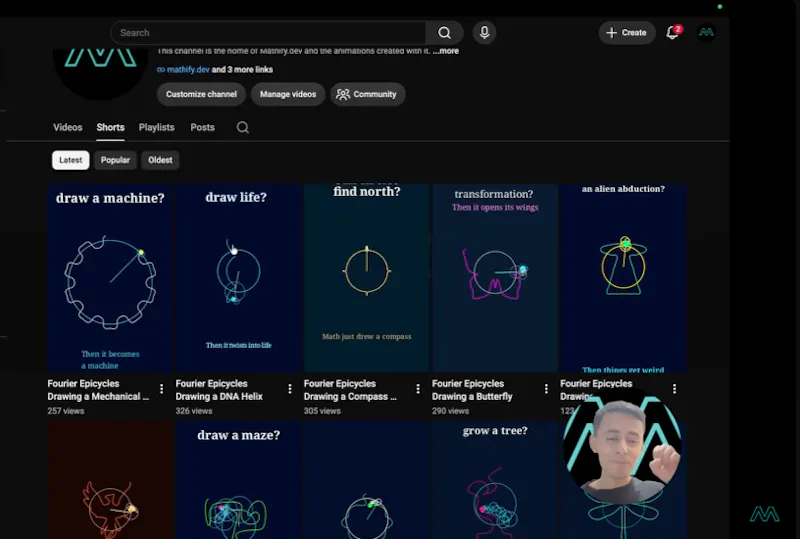Open the Posts tab

click(x=203, y=127)
